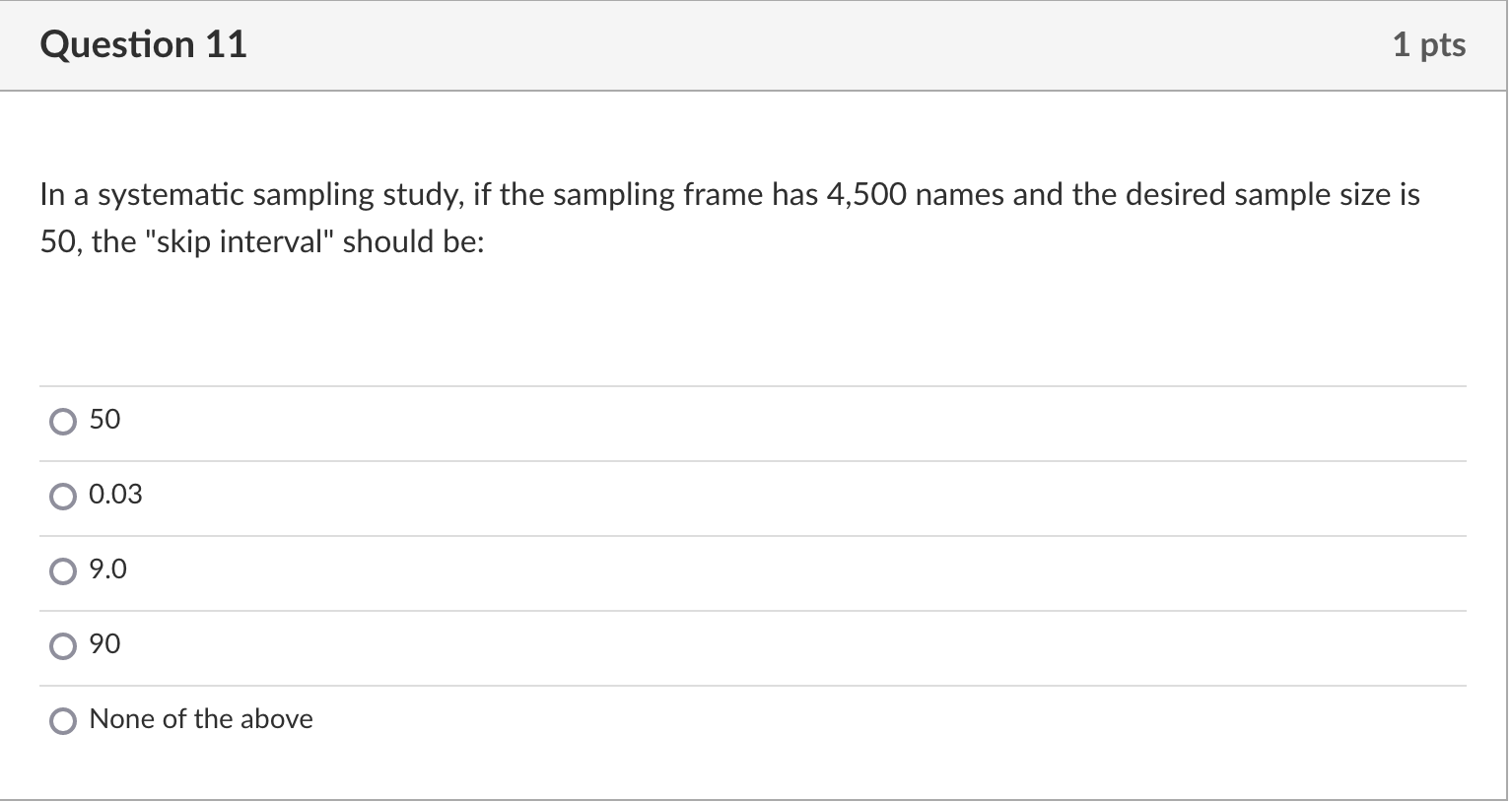The image size is (1512, 802).
Task: Click the phrase skip interval in the question
Action: coord(241,240)
